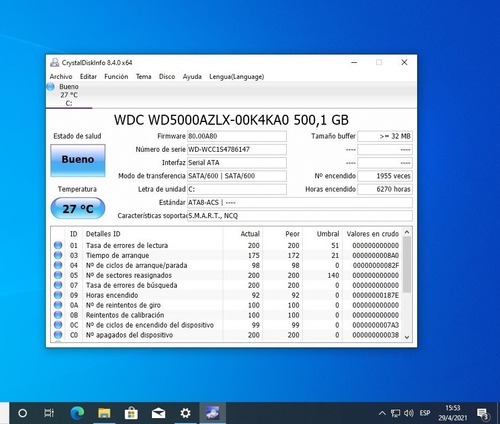The image size is (500, 424).
Task: Open File Explorer from the taskbar
Action: point(104,413)
